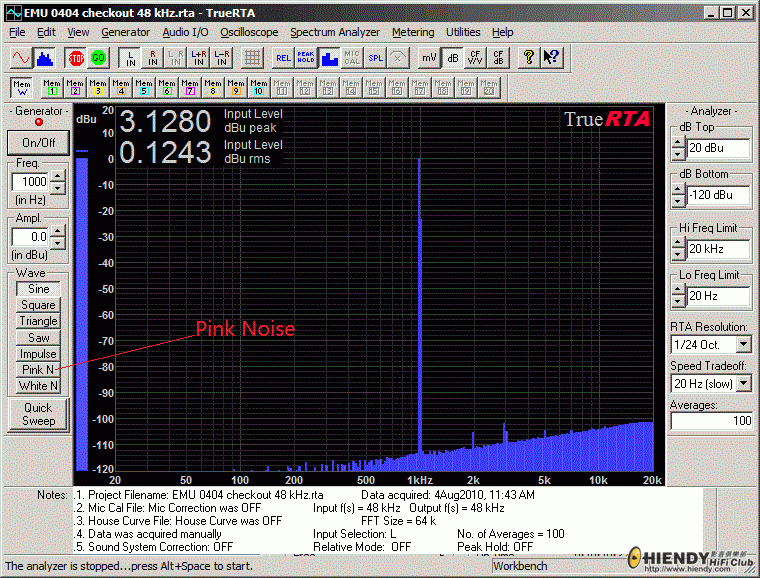Click the Hi Freq Limit 20 kHz field
The image size is (760, 578).
pos(719,249)
